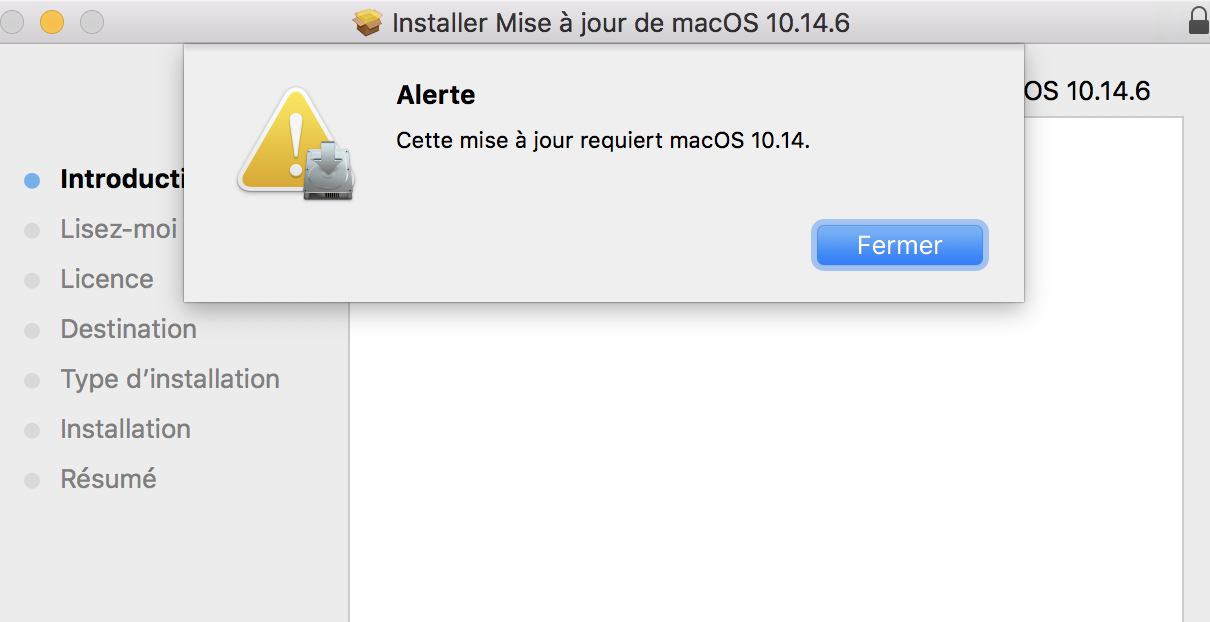Click the Fermer button
Viewport: 1210px width, 622px height.
(x=899, y=245)
